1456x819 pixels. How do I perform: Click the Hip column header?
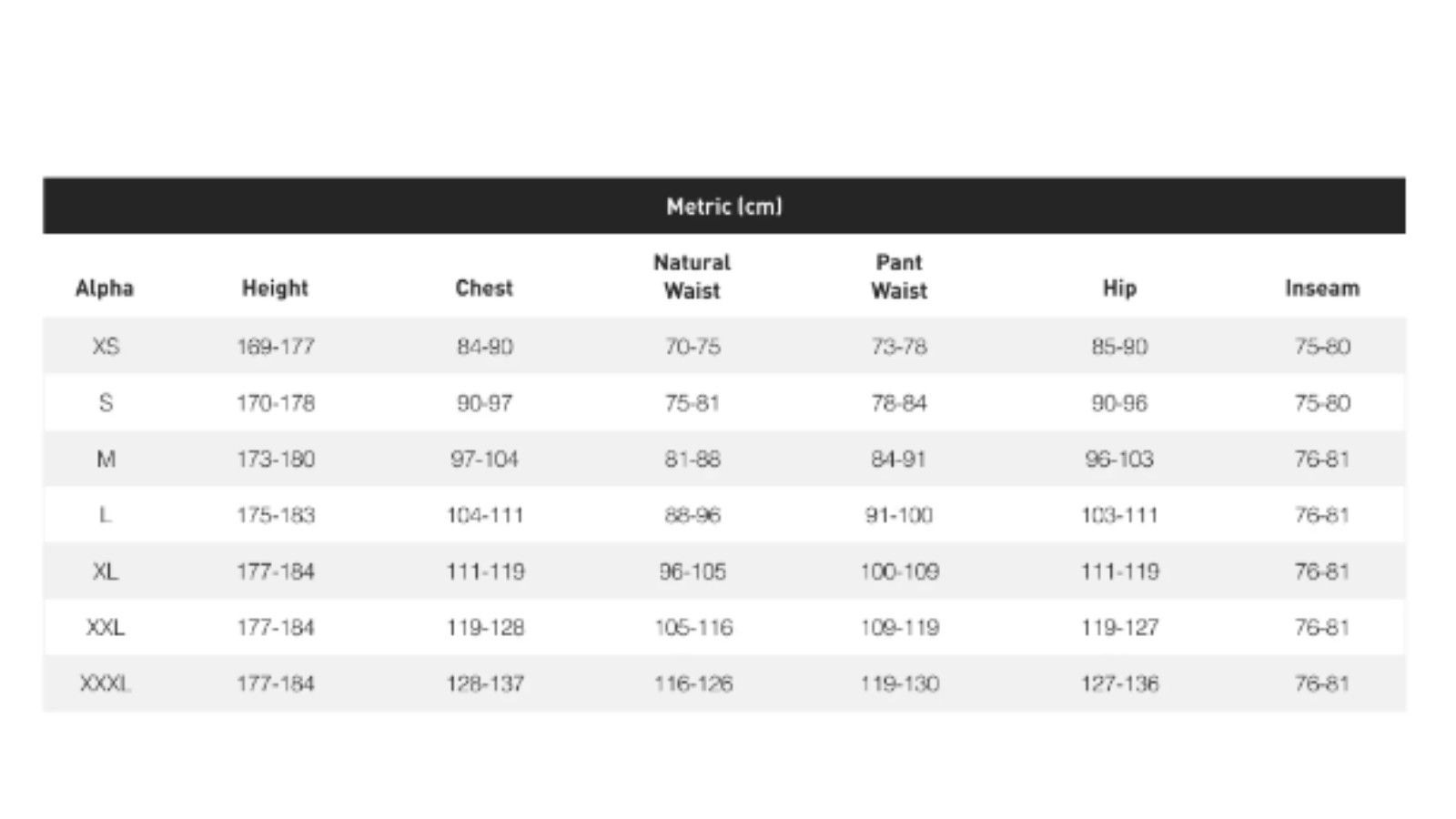1119,288
